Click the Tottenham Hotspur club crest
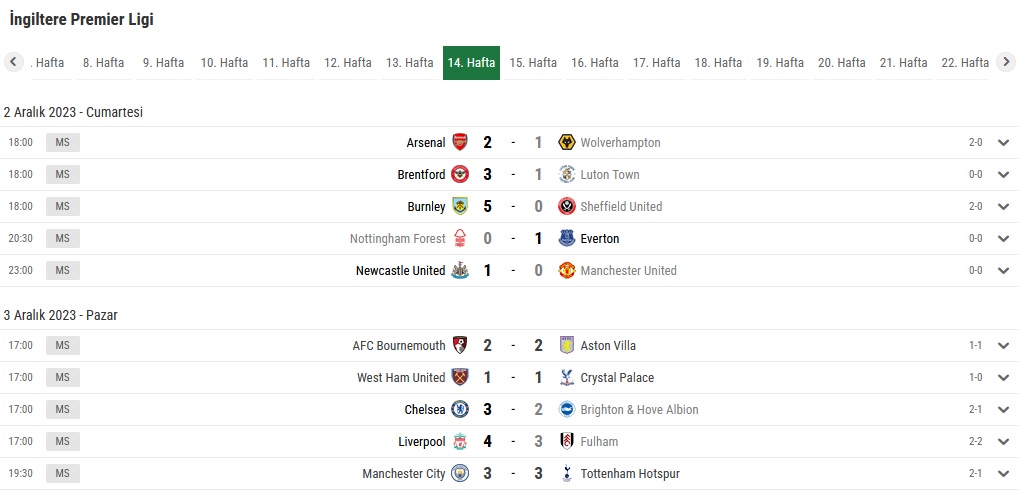The height and width of the screenshot is (493, 1019). point(567,474)
